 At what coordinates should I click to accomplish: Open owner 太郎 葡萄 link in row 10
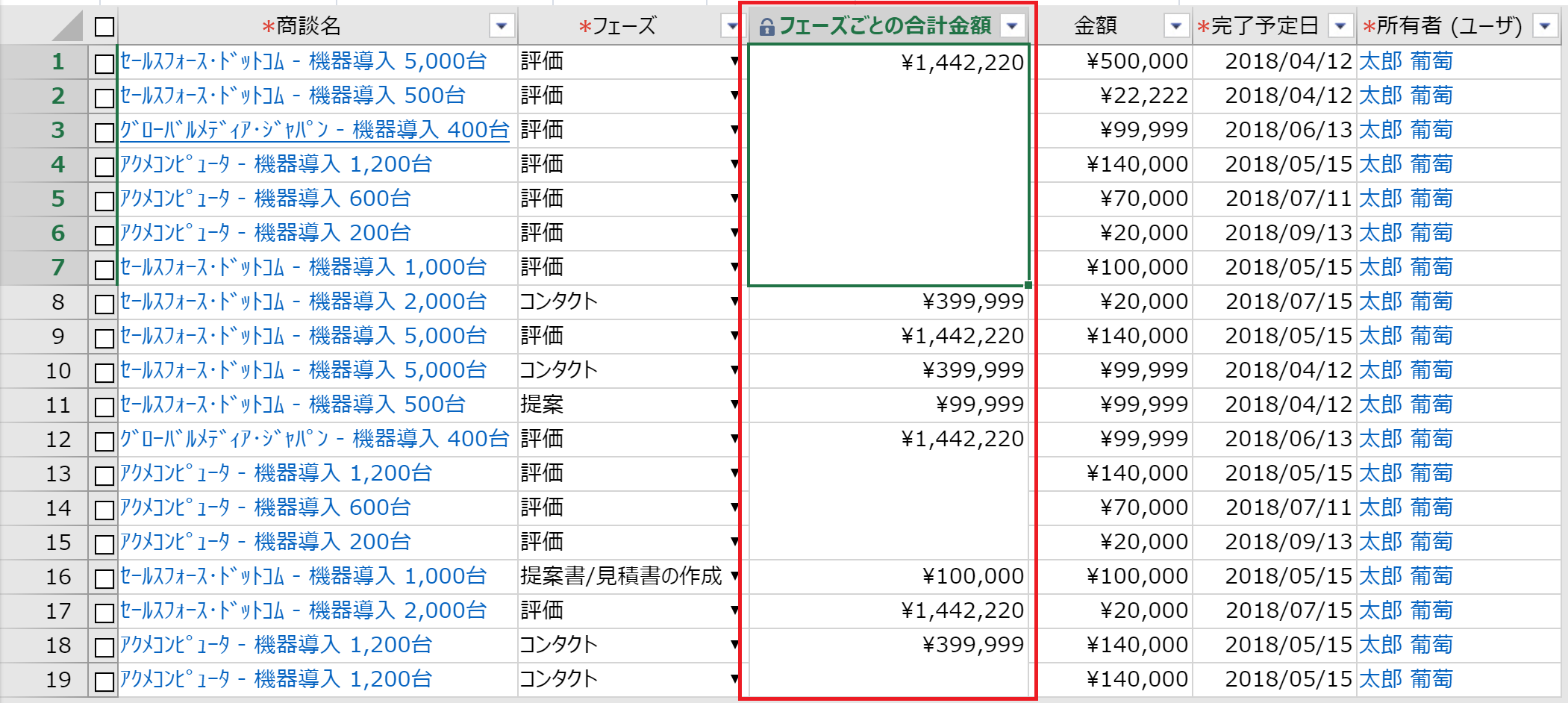[1406, 370]
